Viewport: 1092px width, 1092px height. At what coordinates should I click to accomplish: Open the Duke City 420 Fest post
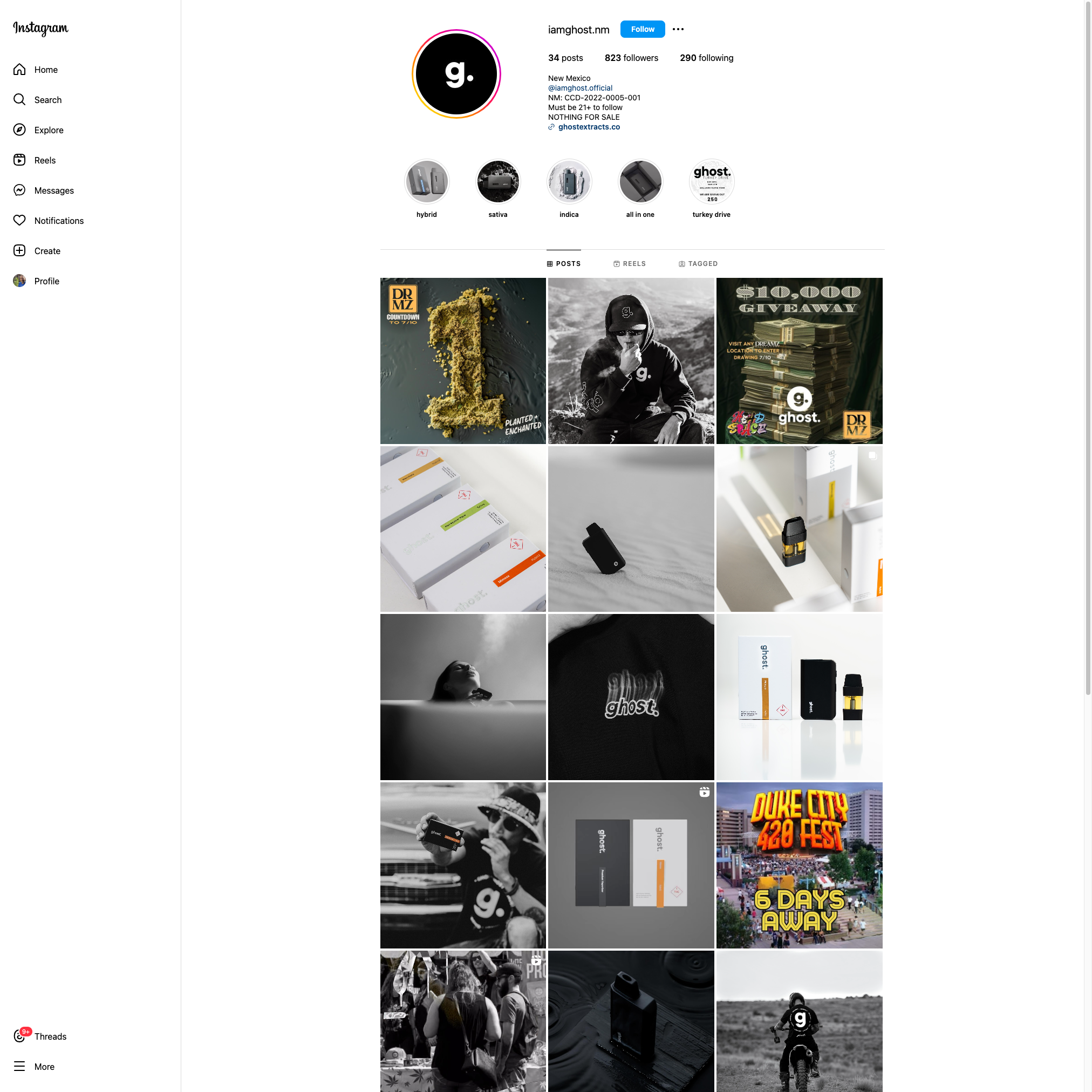[x=799, y=865]
